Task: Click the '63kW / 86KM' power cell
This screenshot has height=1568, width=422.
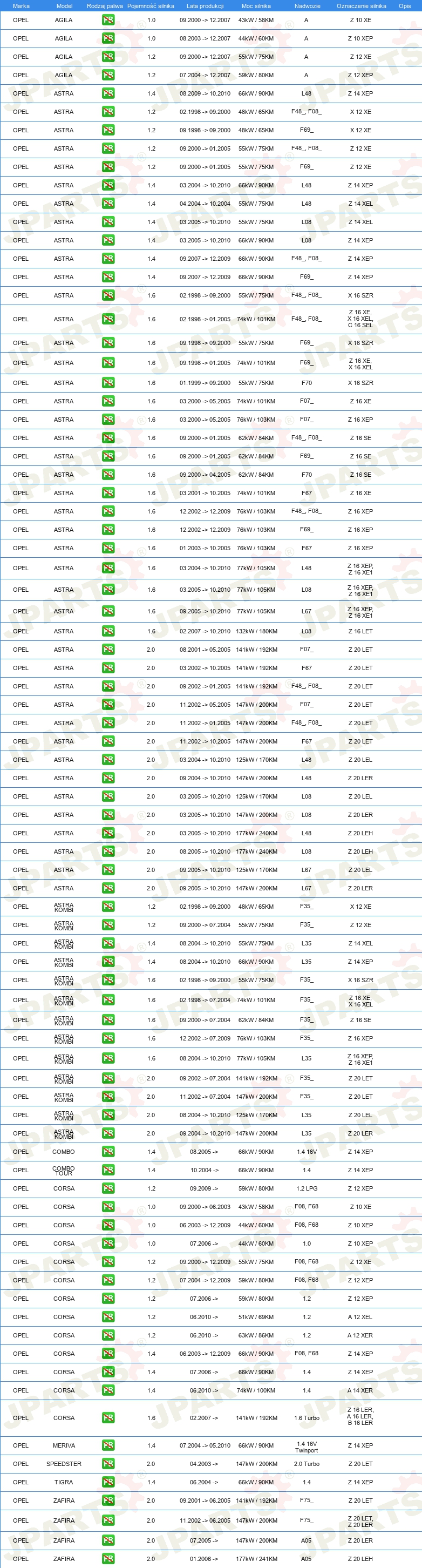Action: tap(256, 1335)
